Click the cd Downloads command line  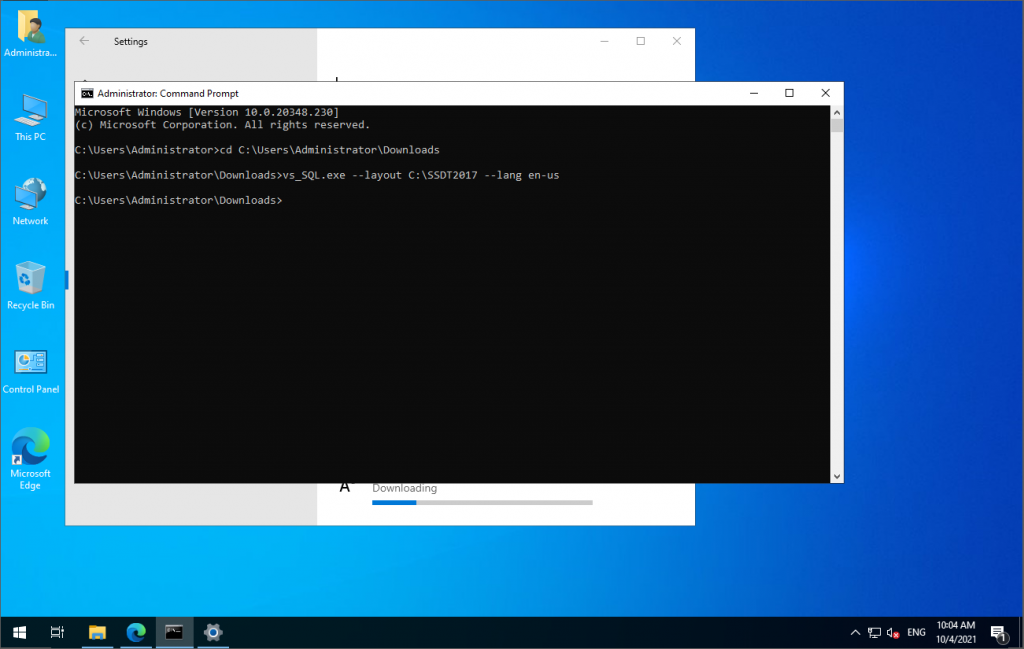(257, 150)
